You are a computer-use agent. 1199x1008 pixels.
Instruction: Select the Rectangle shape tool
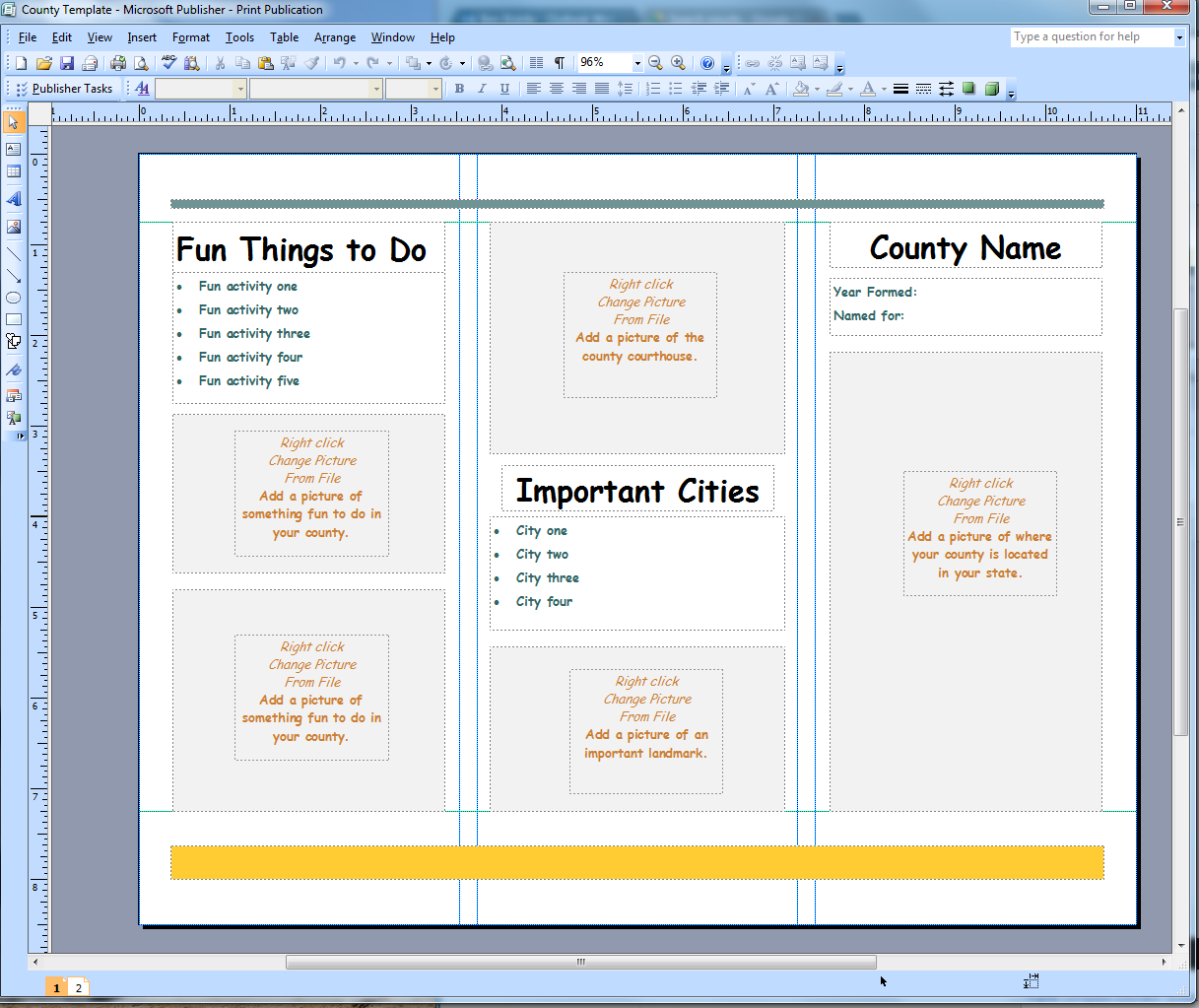point(14,319)
